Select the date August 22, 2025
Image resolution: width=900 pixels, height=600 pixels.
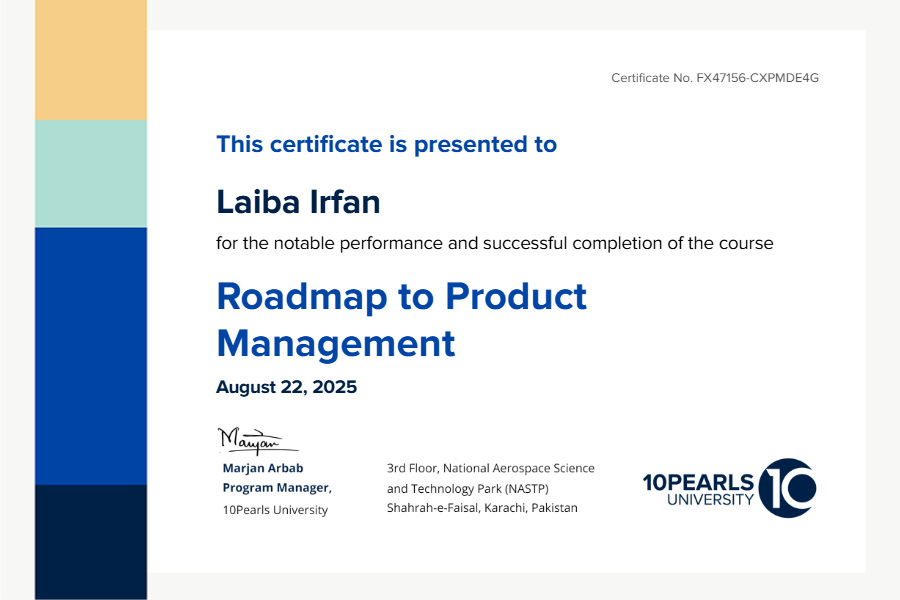pos(286,387)
